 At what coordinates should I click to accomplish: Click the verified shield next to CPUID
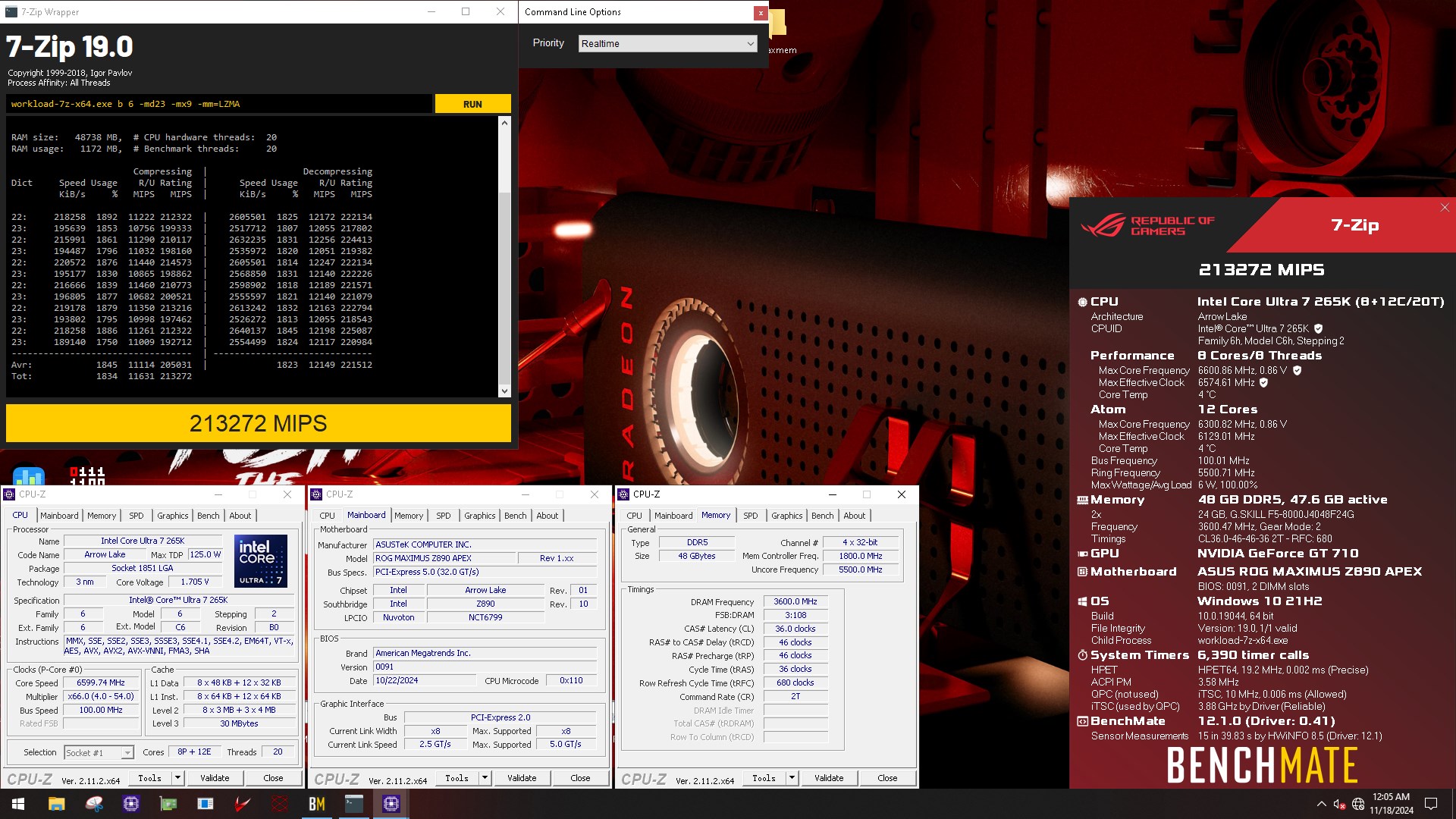point(1318,329)
